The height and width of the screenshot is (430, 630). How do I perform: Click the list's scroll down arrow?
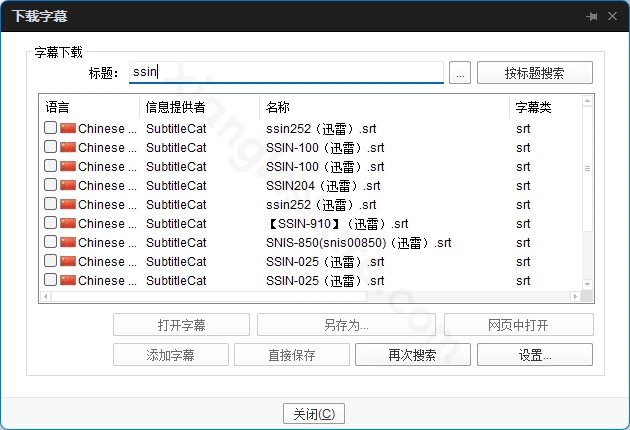click(587, 284)
